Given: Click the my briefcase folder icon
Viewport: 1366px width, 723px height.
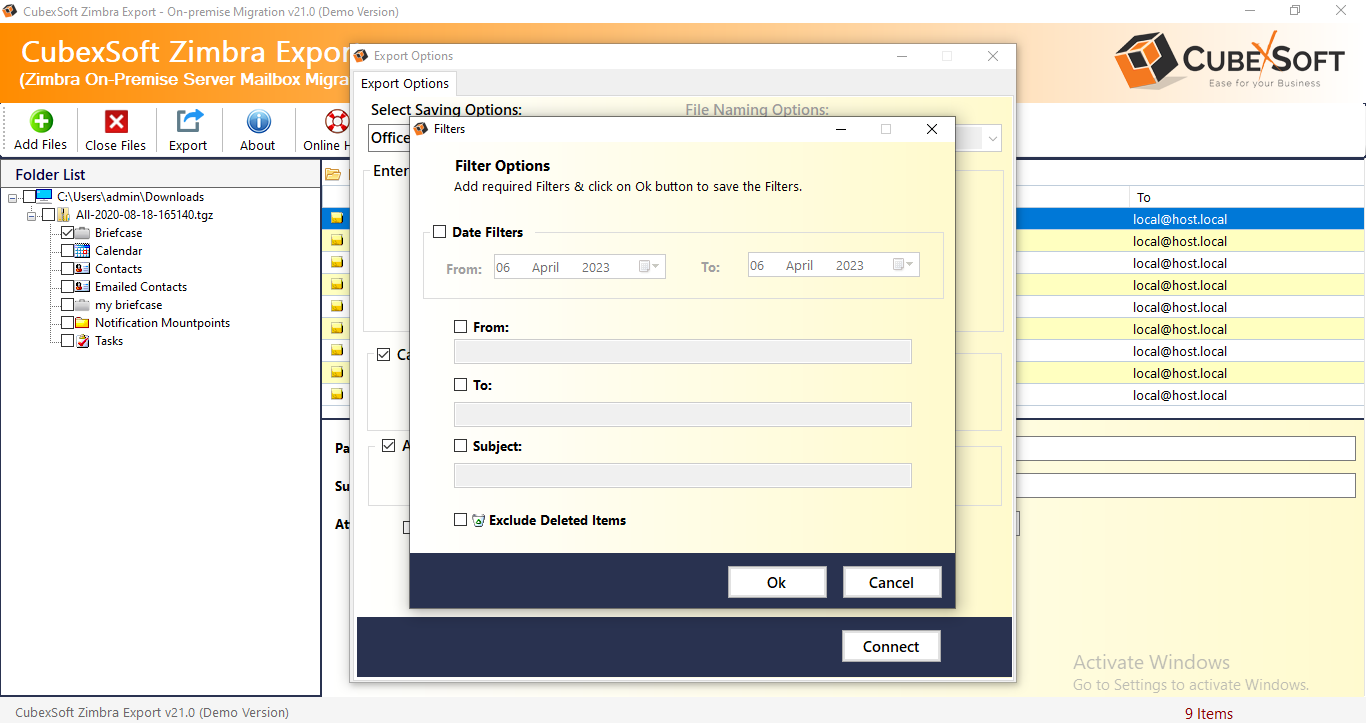Looking at the screenshot, I should tap(82, 305).
